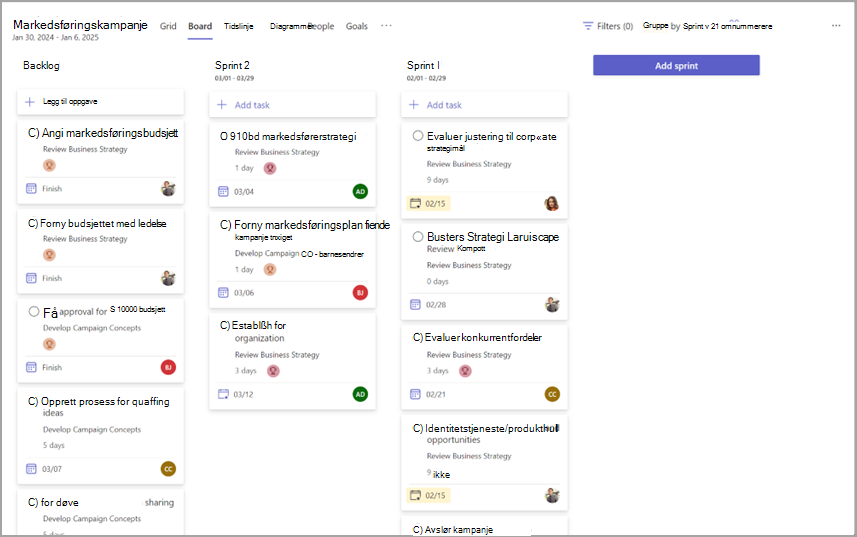Click assignee photo on 'Busters Strategi' card
The height and width of the screenshot is (537, 857).
[552, 304]
